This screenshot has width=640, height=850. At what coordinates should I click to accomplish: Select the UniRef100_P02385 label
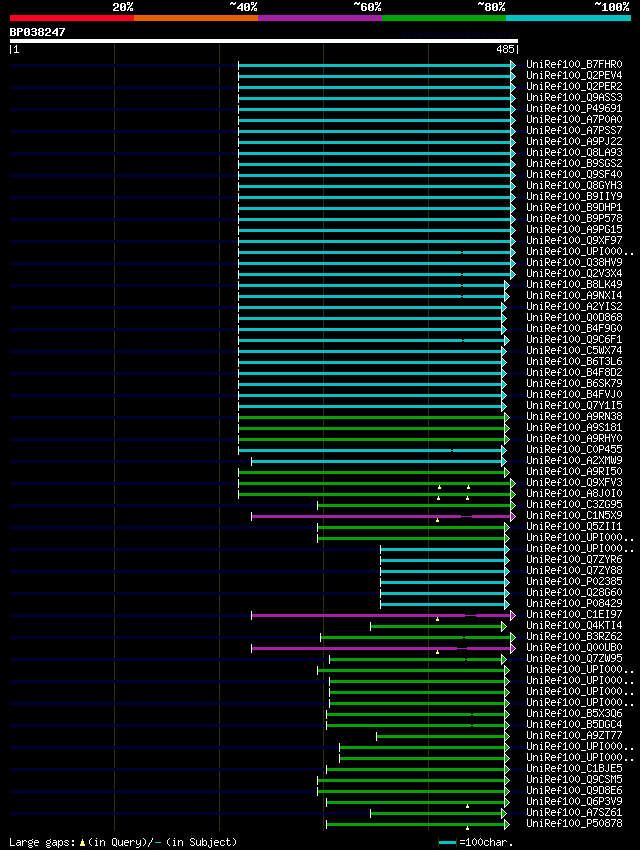(574, 581)
